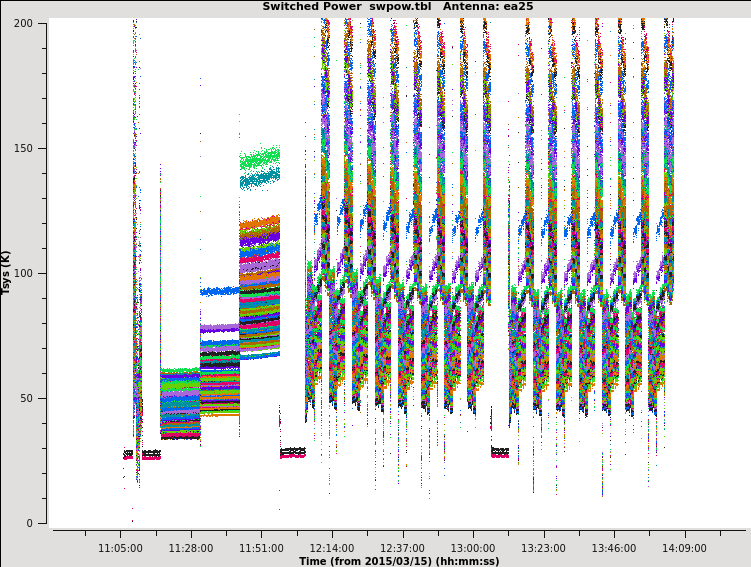
Task: Select the 13:46:00 time tick label
Action: 614,548
